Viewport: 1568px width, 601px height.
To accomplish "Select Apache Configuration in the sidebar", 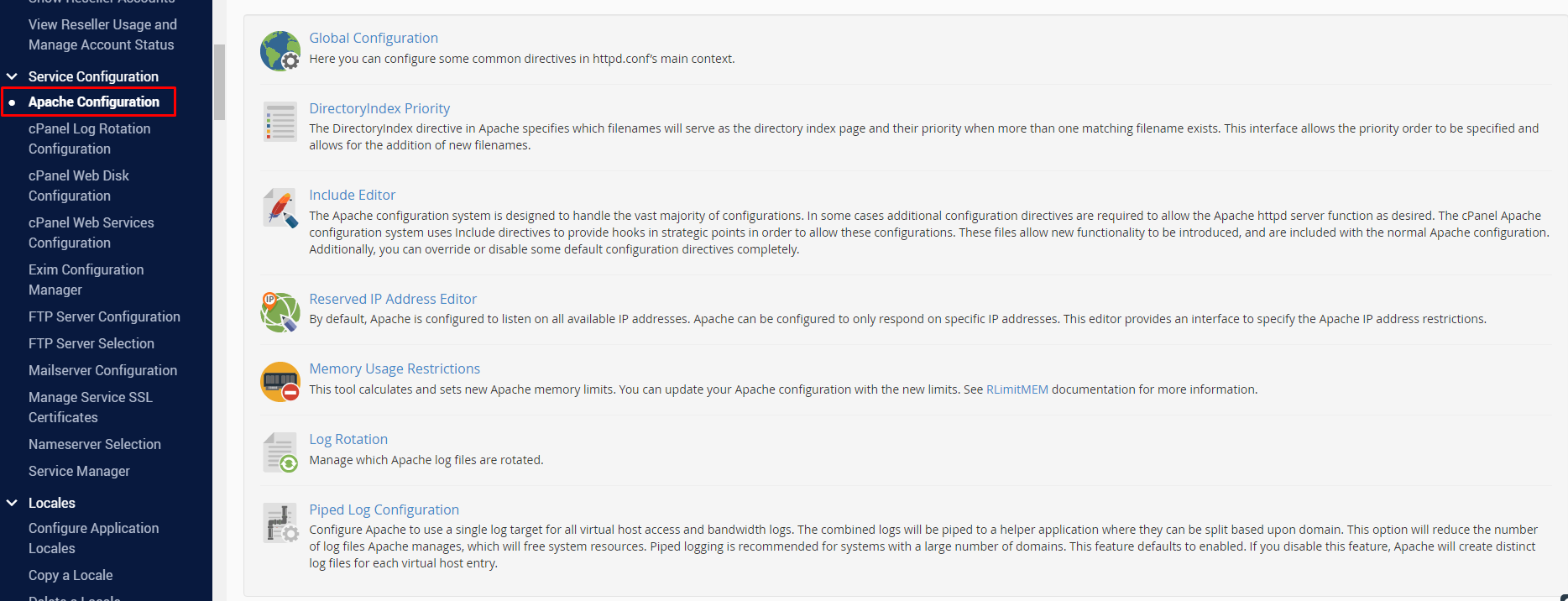I will pos(94,102).
